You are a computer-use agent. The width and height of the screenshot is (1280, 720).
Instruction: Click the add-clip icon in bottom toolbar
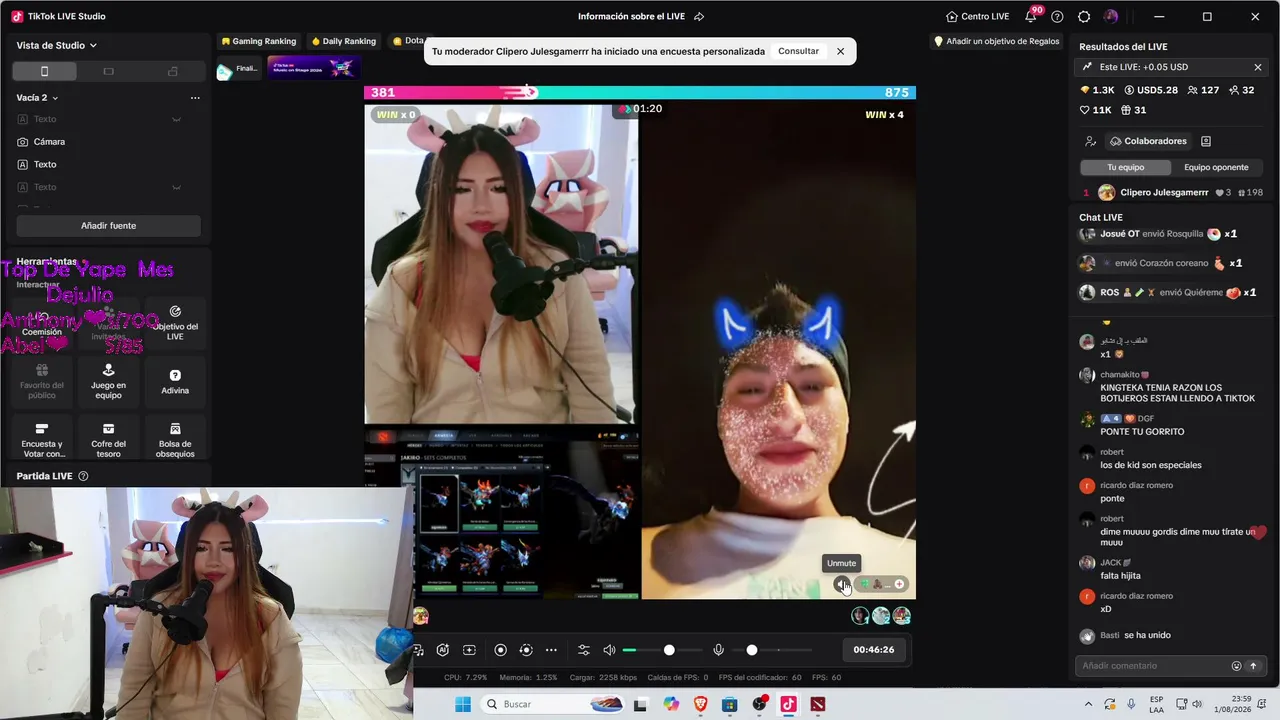coord(469,650)
